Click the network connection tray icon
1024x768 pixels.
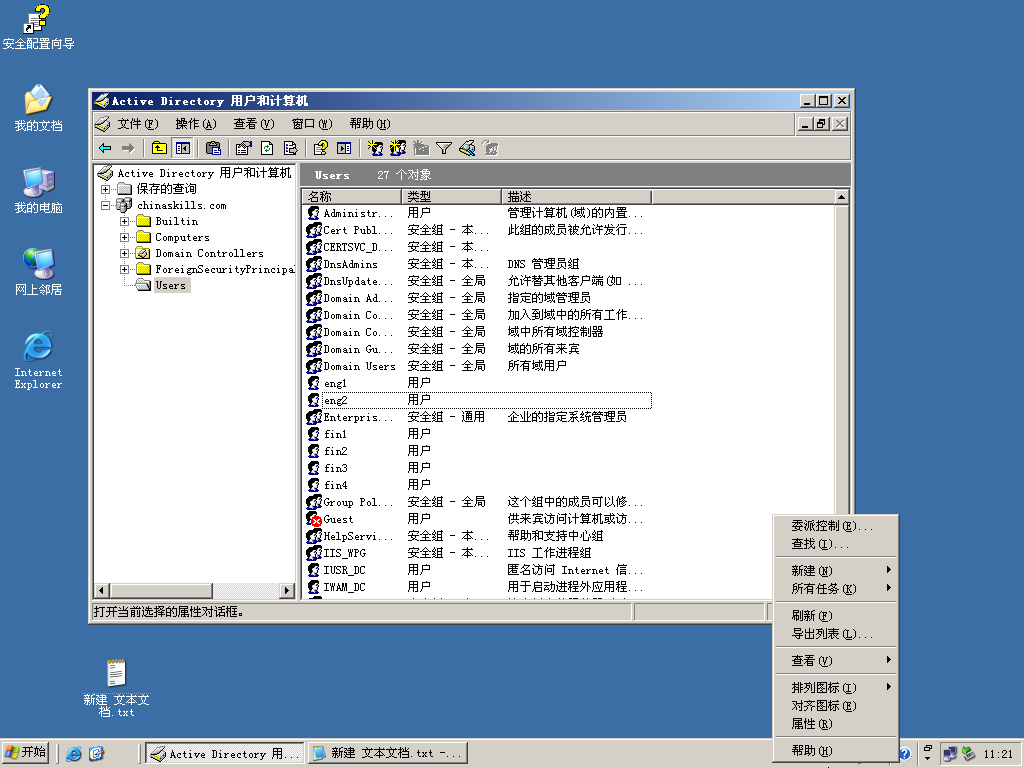click(950, 754)
